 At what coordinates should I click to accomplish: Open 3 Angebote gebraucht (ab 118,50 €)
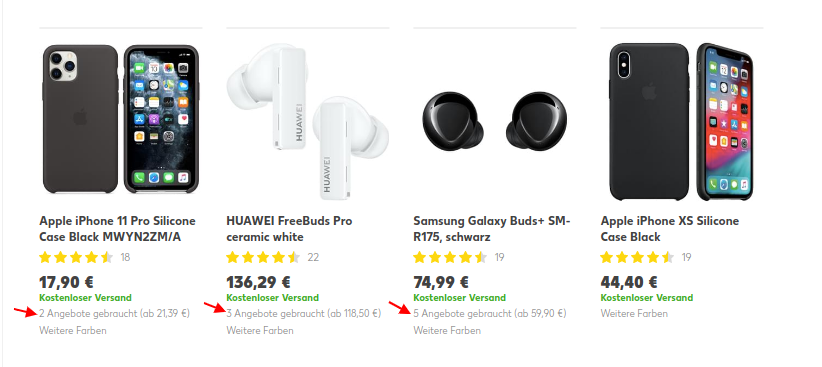pyautogui.click(x=304, y=314)
